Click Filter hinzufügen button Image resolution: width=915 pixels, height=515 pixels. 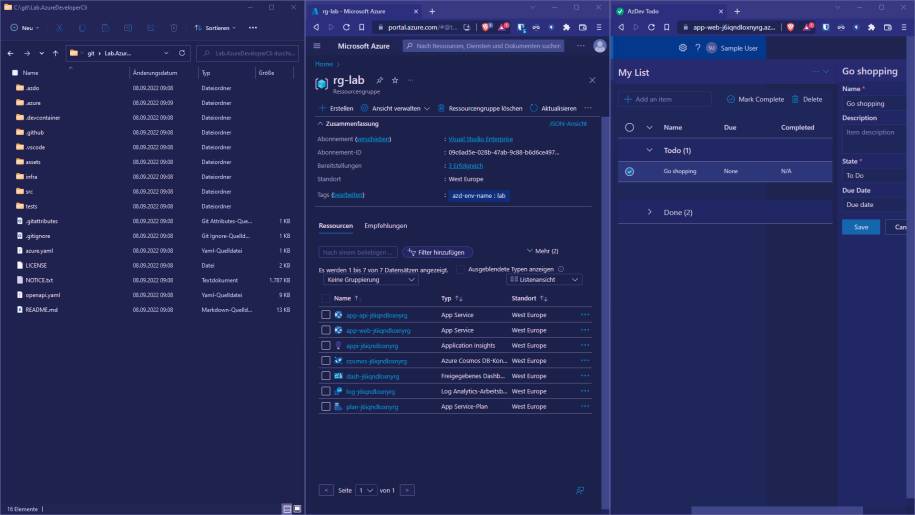[x=437, y=252]
